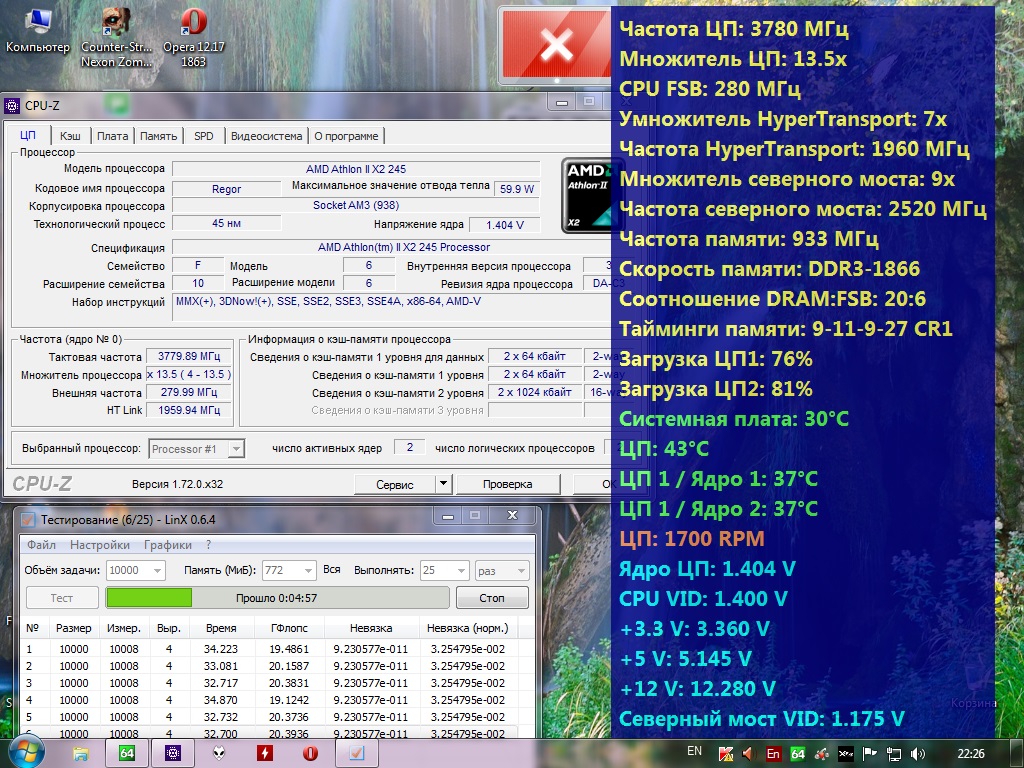Click the 22:26 taskbar clock
This screenshot has height=768, width=1024.
970,753
